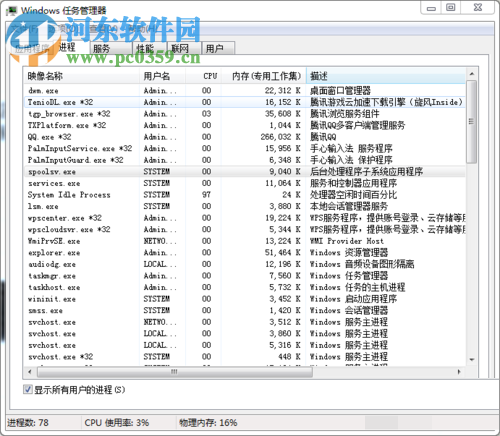
Task: Select the wininit.exe process
Action: [x=245, y=299]
